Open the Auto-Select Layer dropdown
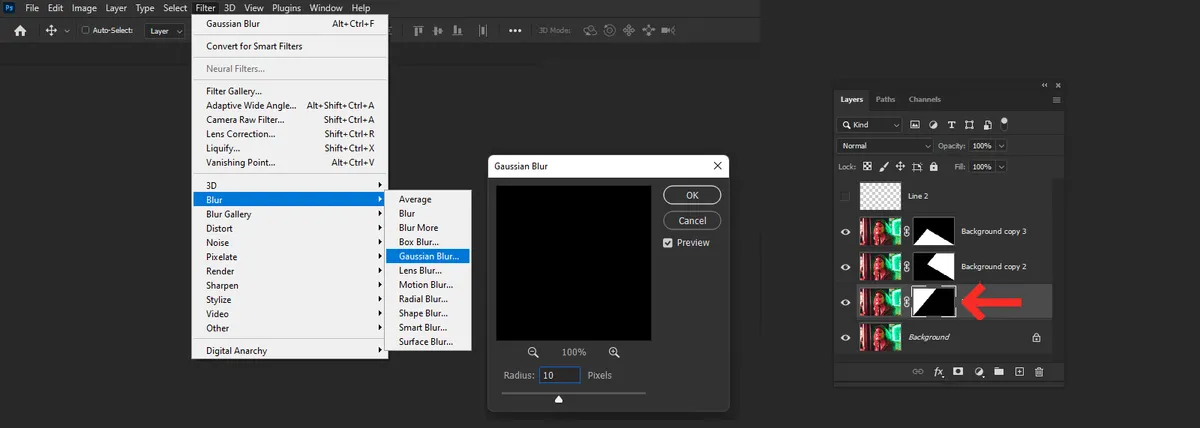The height and width of the screenshot is (428, 1200). coord(165,31)
